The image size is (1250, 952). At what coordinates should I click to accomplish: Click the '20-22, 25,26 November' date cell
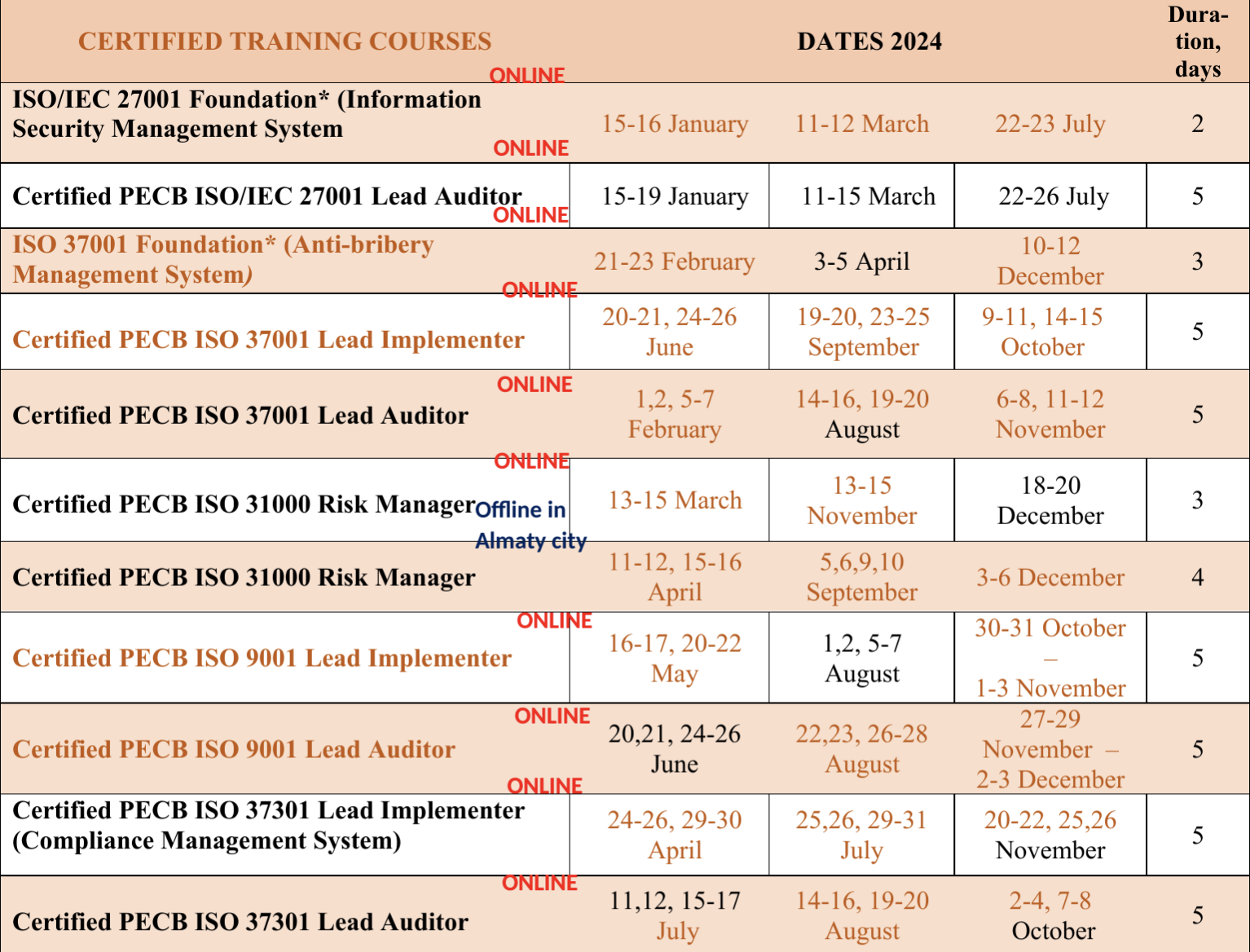coord(1050,835)
